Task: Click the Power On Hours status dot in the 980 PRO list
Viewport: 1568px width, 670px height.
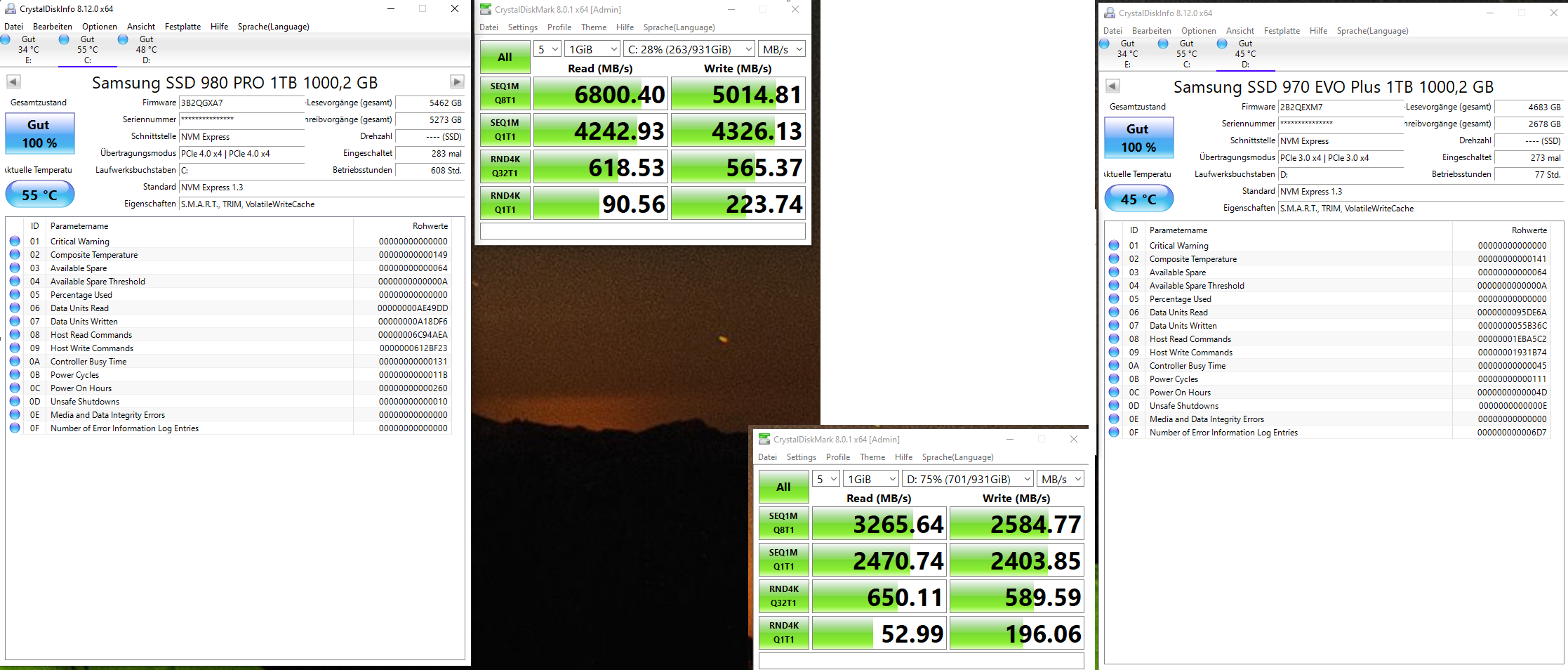Action: click(15, 388)
